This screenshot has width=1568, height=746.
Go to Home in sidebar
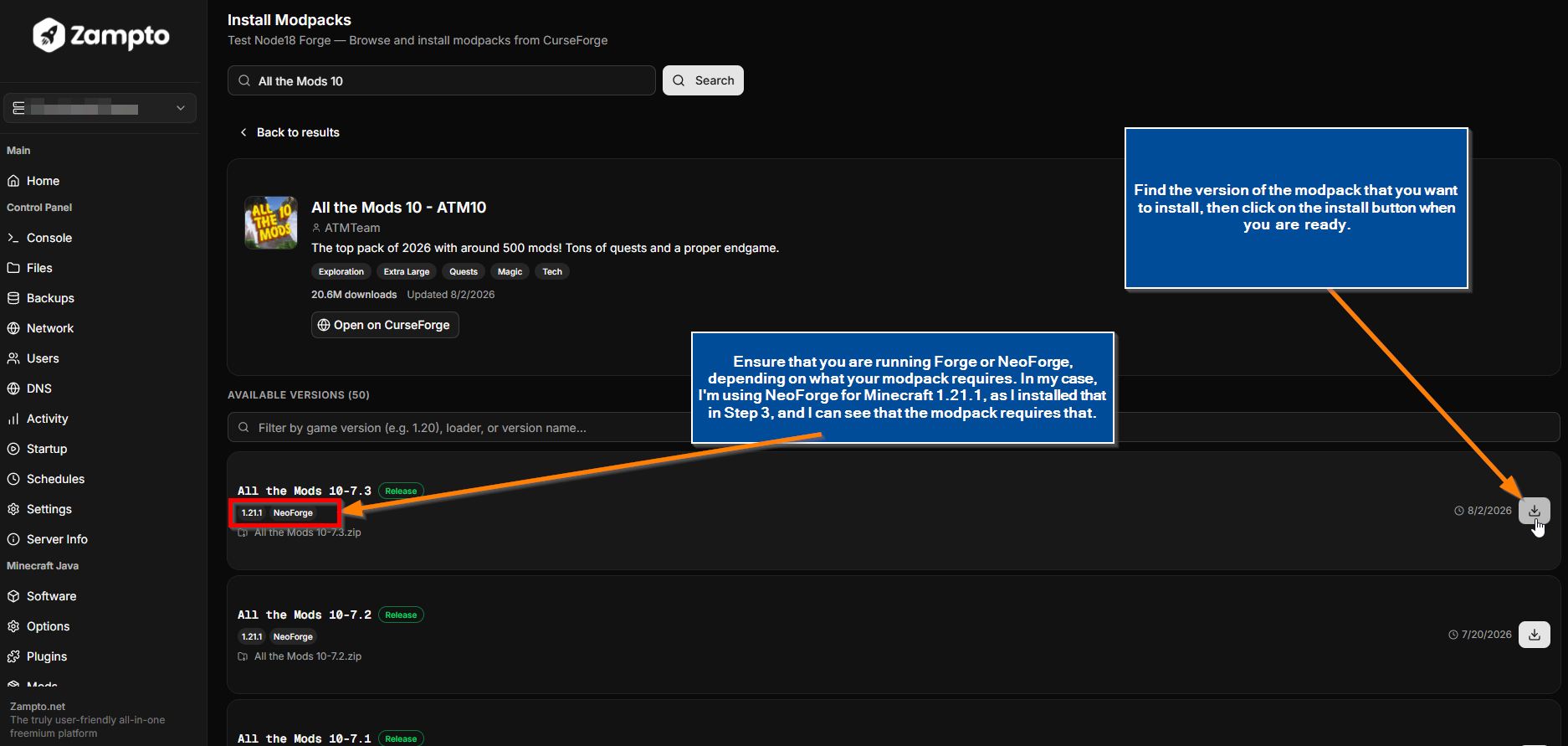click(43, 181)
